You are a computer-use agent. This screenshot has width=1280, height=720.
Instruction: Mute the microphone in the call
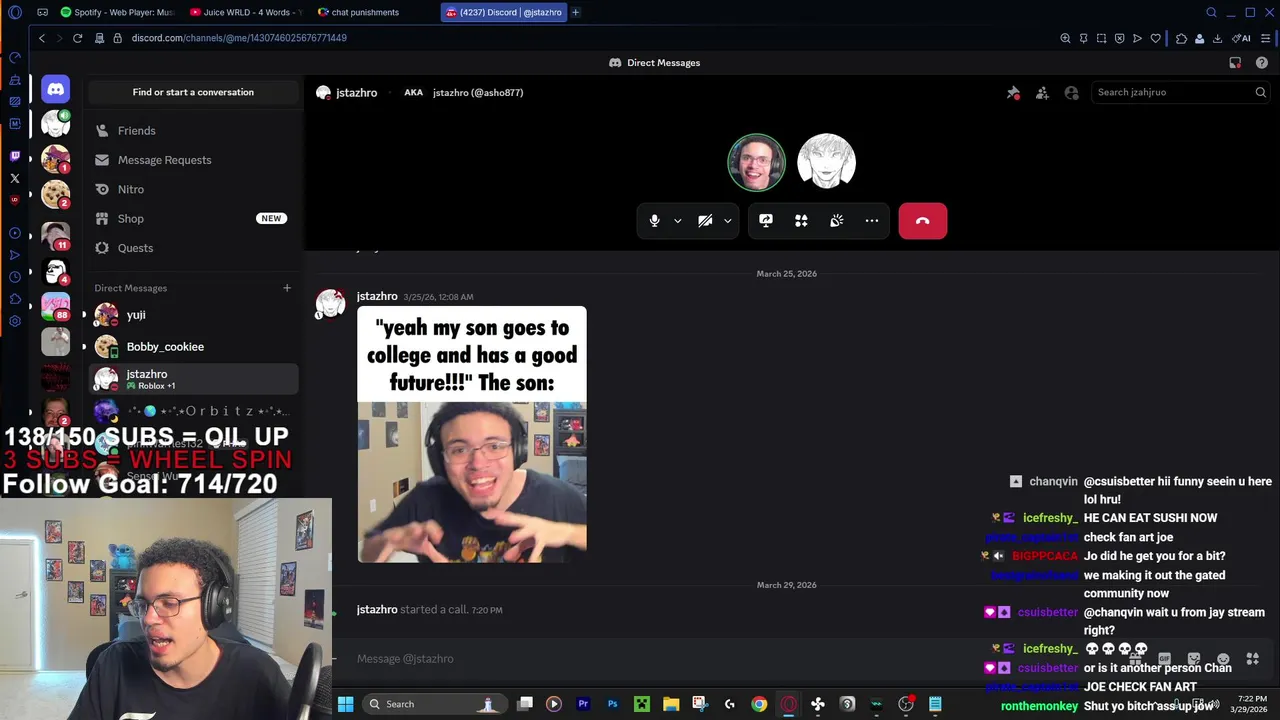[x=655, y=221]
